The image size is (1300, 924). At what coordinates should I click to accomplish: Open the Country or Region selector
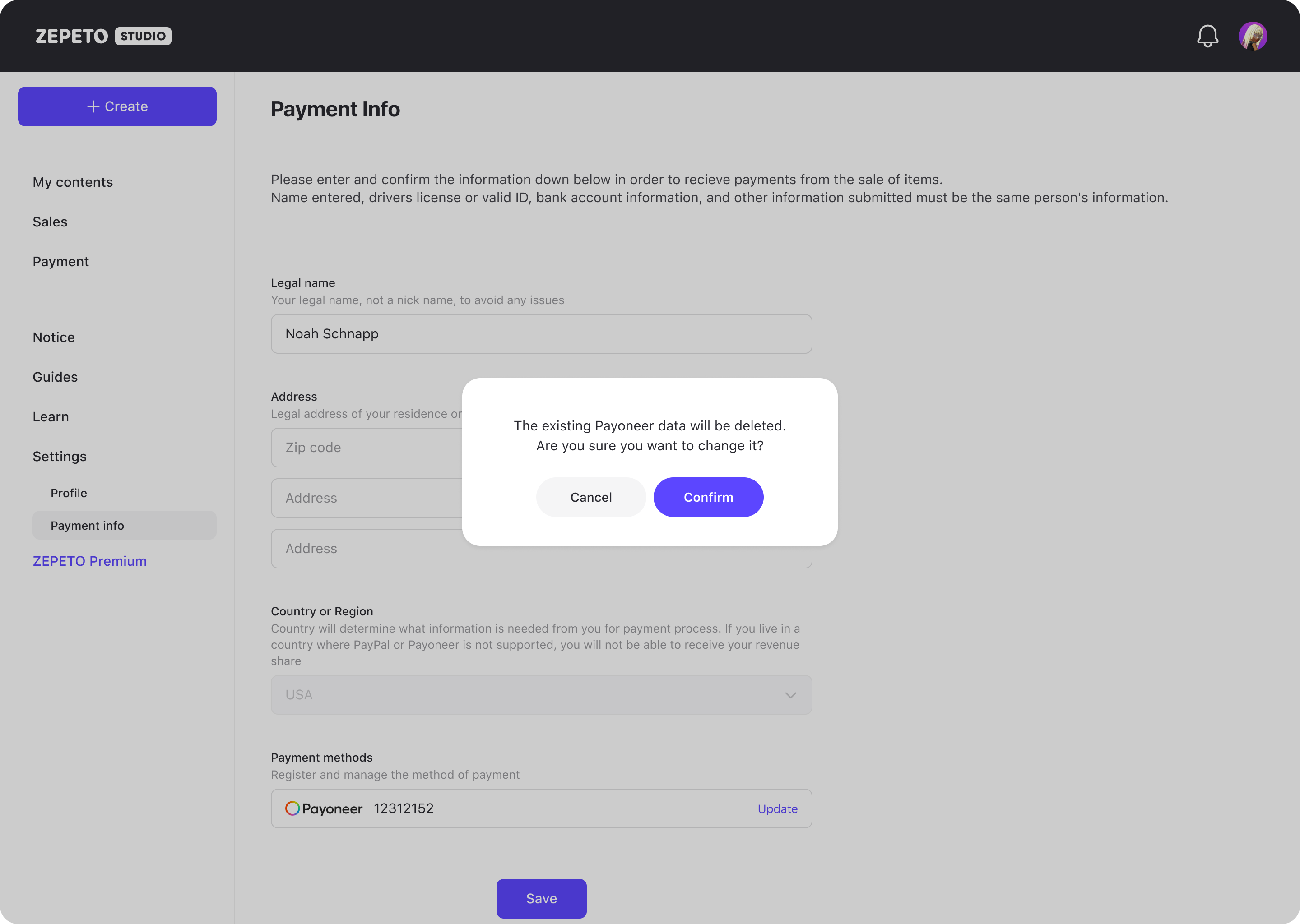pos(541,695)
